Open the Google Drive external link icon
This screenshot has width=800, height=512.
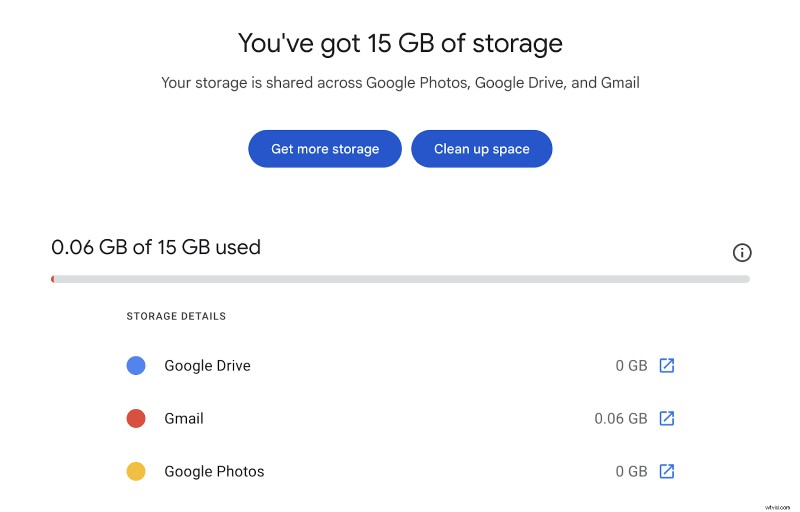click(667, 366)
